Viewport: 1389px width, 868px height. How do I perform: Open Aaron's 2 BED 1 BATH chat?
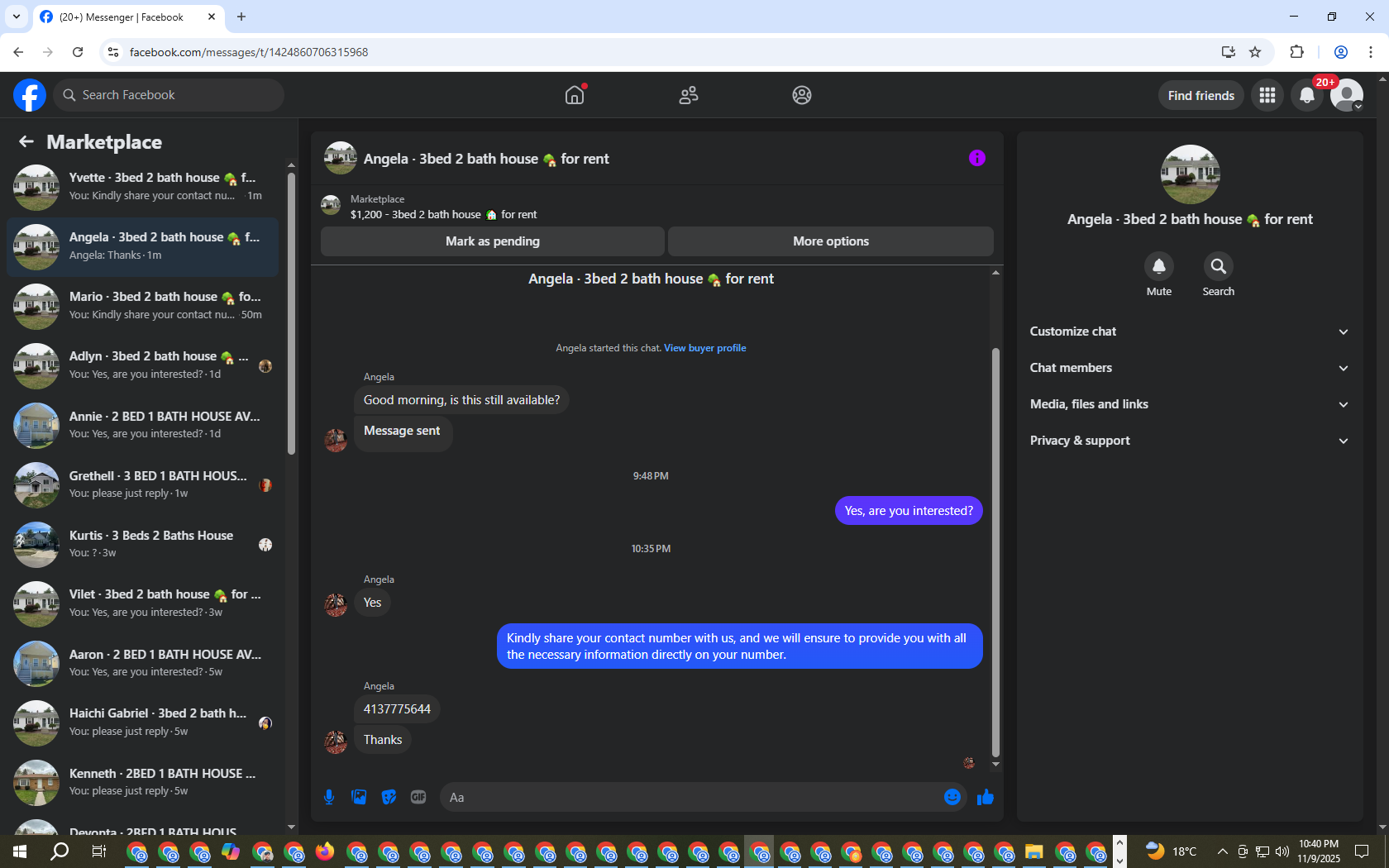(x=143, y=663)
